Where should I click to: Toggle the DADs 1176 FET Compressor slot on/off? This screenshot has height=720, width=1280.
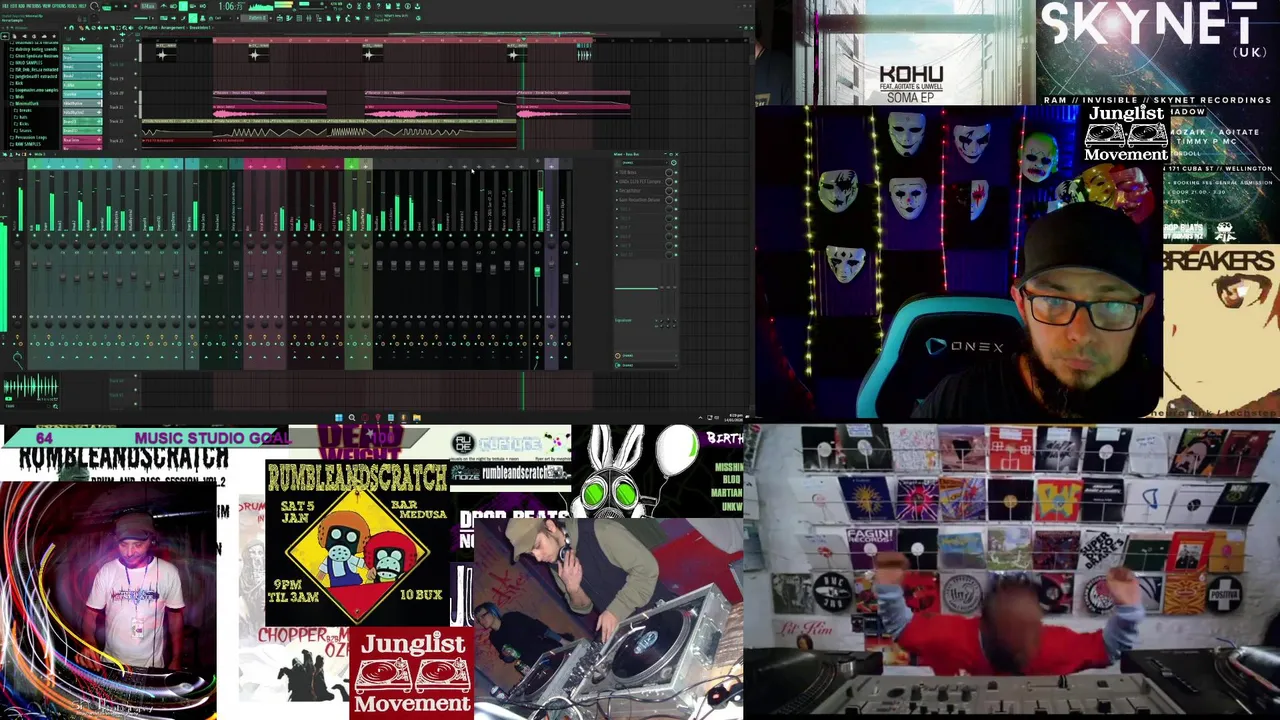pos(676,182)
